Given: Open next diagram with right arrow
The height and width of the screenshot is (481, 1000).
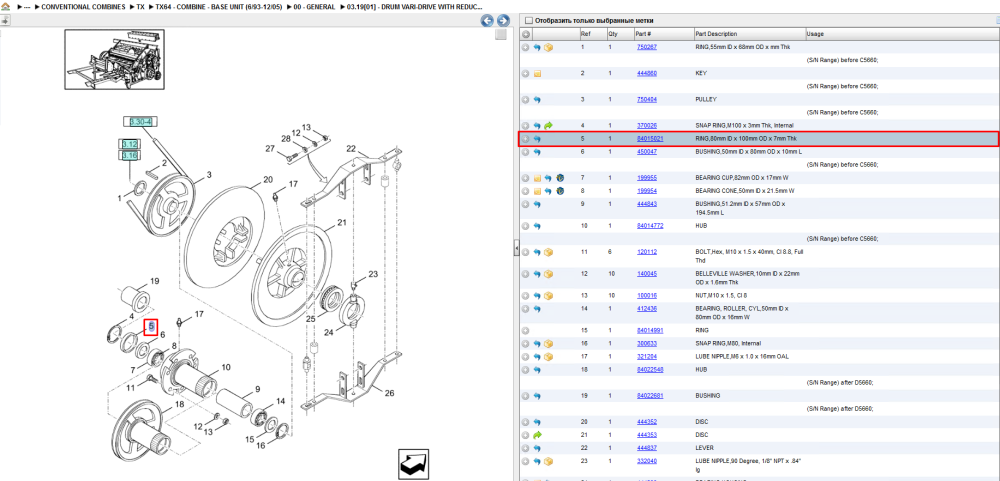Looking at the screenshot, I should [x=503, y=21].
